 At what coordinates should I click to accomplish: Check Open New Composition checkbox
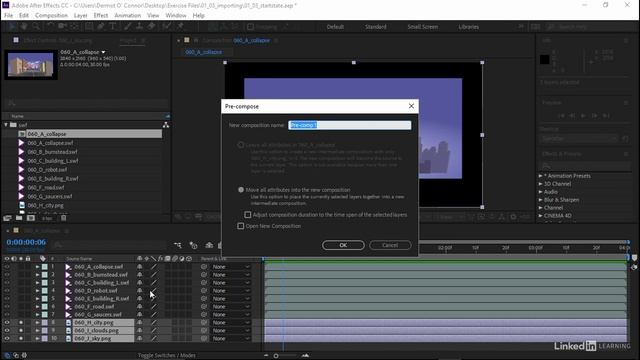click(241, 226)
